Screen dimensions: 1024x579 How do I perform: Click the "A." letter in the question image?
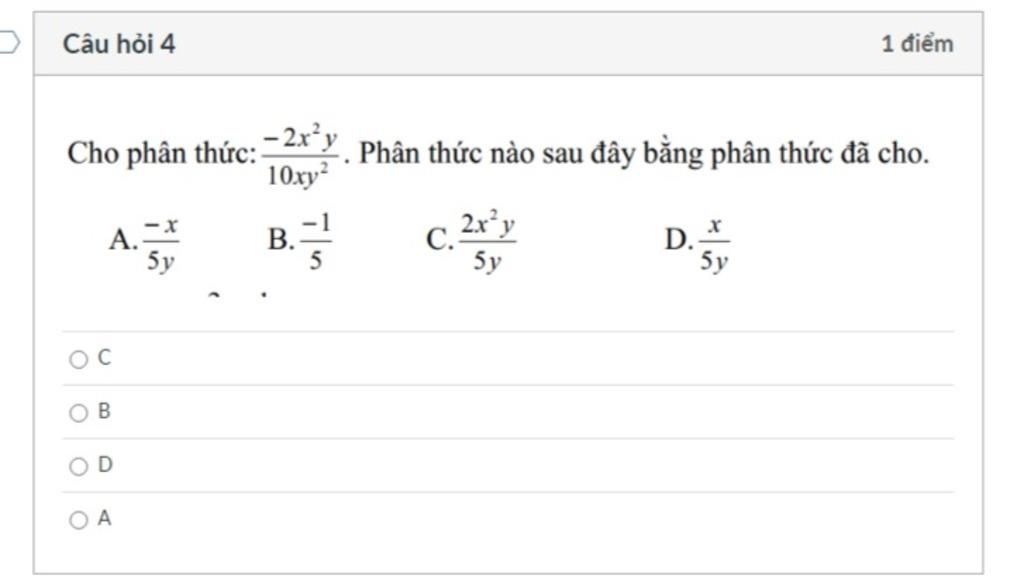(123, 240)
